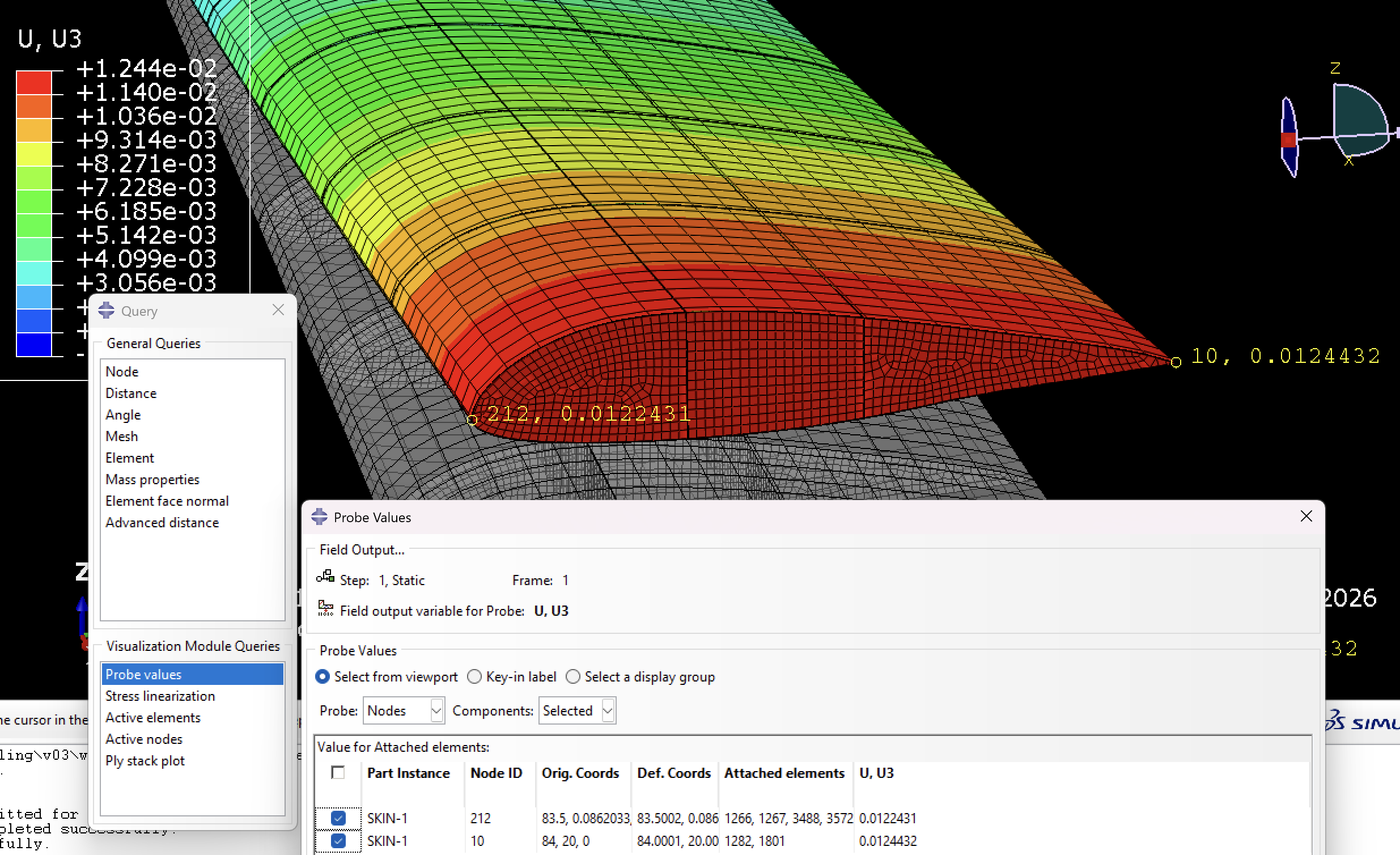Uncheck the Node 212 row checkbox

[338, 818]
